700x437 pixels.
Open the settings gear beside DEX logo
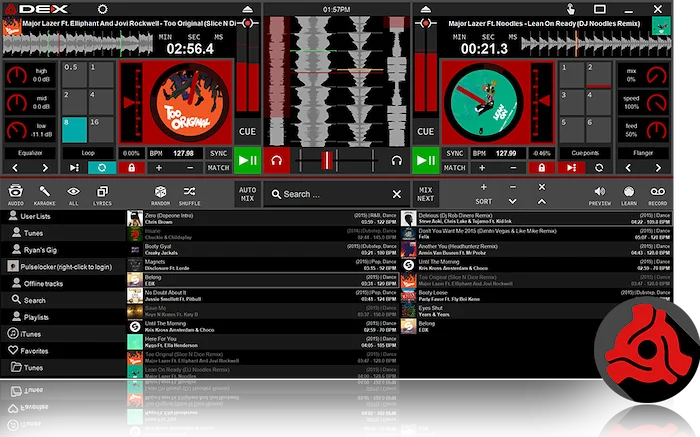[x=101, y=9]
